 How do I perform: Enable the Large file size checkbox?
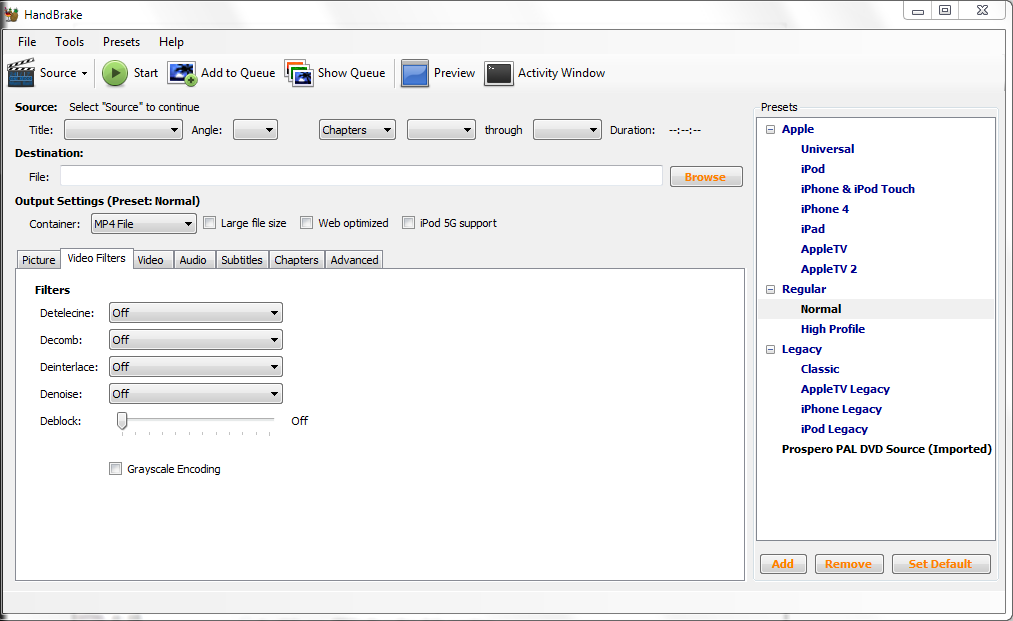(210, 223)
